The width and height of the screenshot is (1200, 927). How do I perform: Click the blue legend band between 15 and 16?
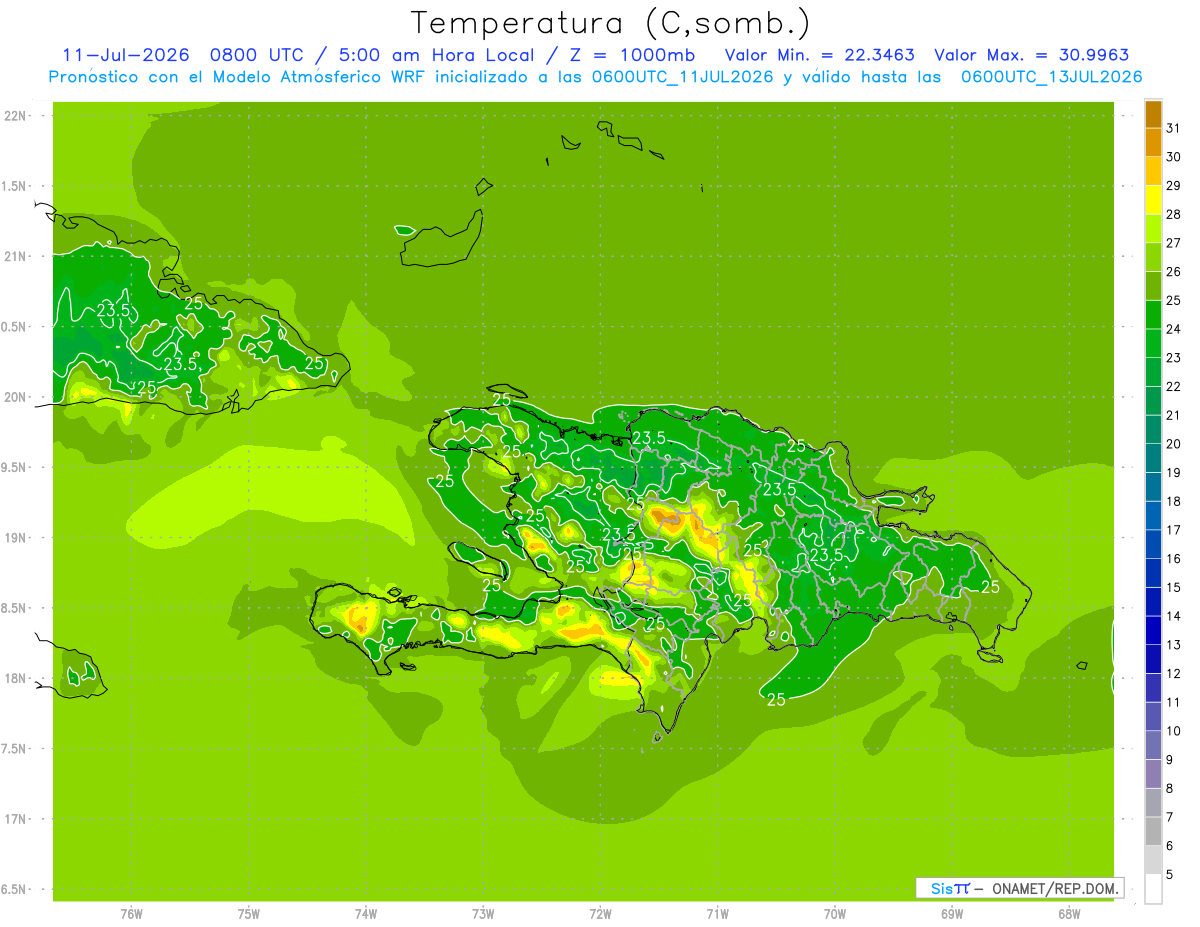coord(1153,573)
